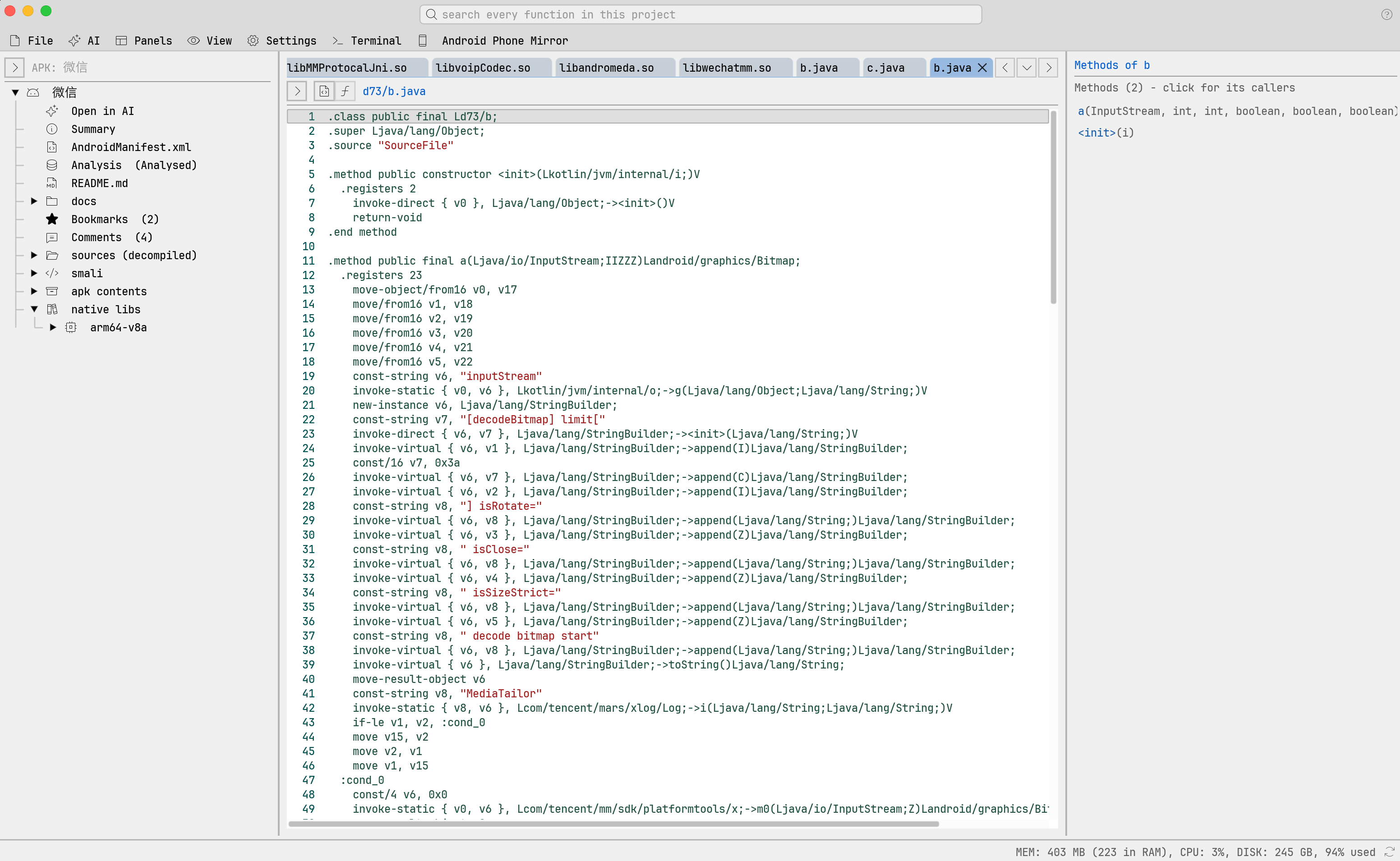Screen dimensions: 1400x861
Task: Click the arrow button left of the file path
Action: tap(297, 91)
